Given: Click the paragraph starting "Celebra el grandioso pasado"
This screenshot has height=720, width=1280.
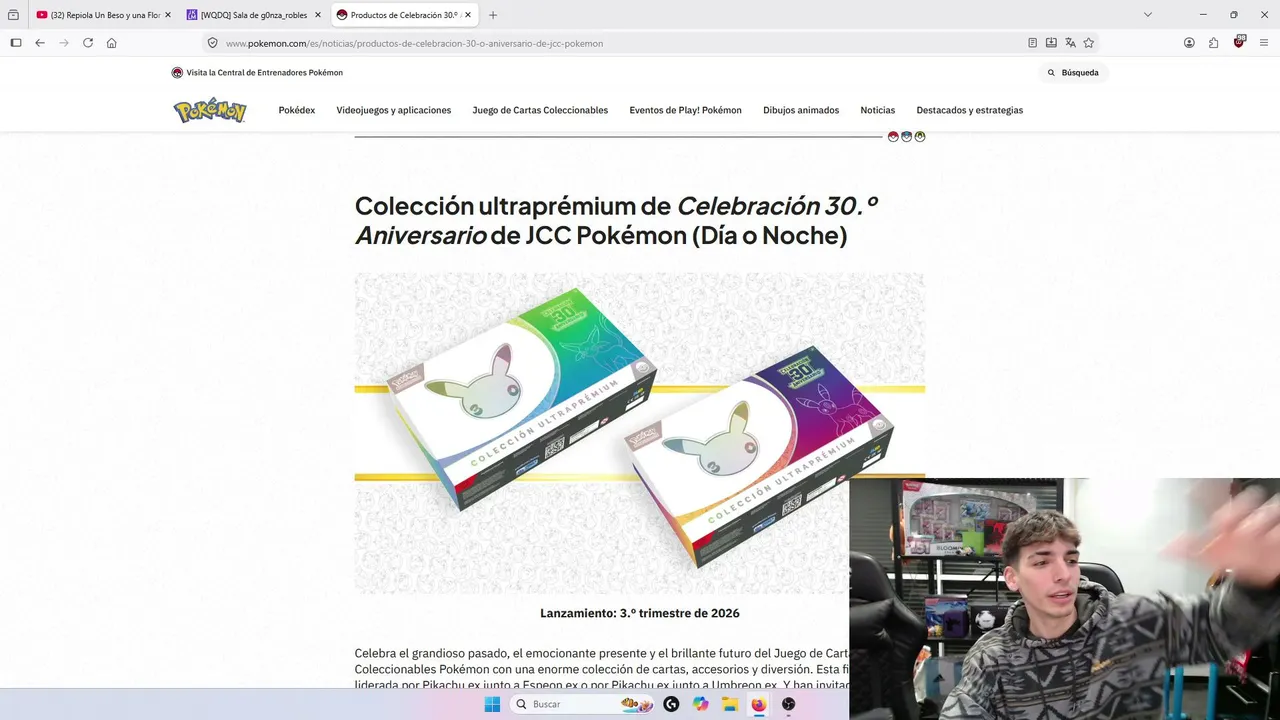Looking at the screenshot, I should click(602, 669).
